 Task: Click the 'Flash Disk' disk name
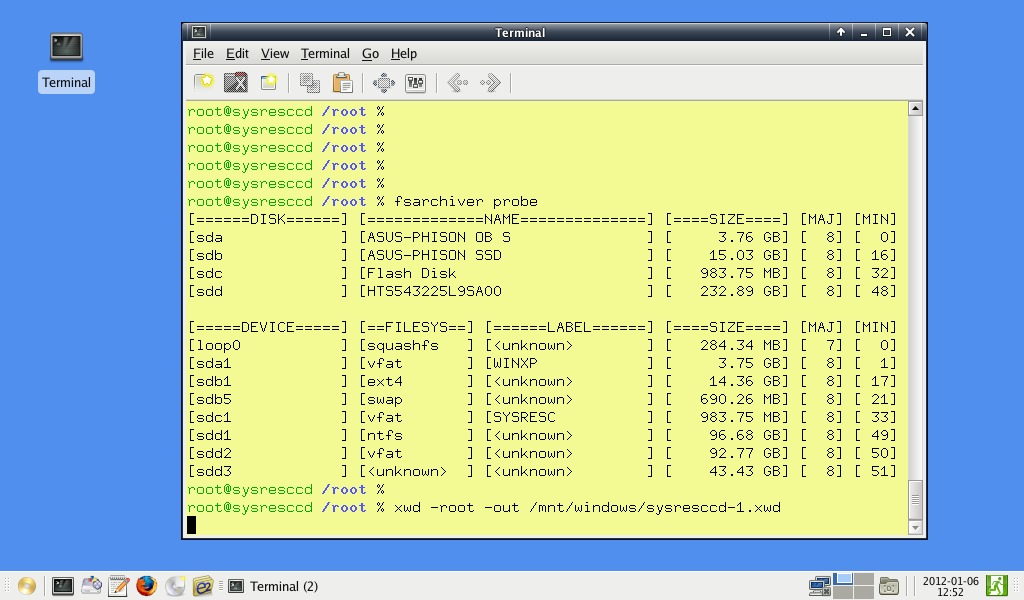[x=411, y=273]
